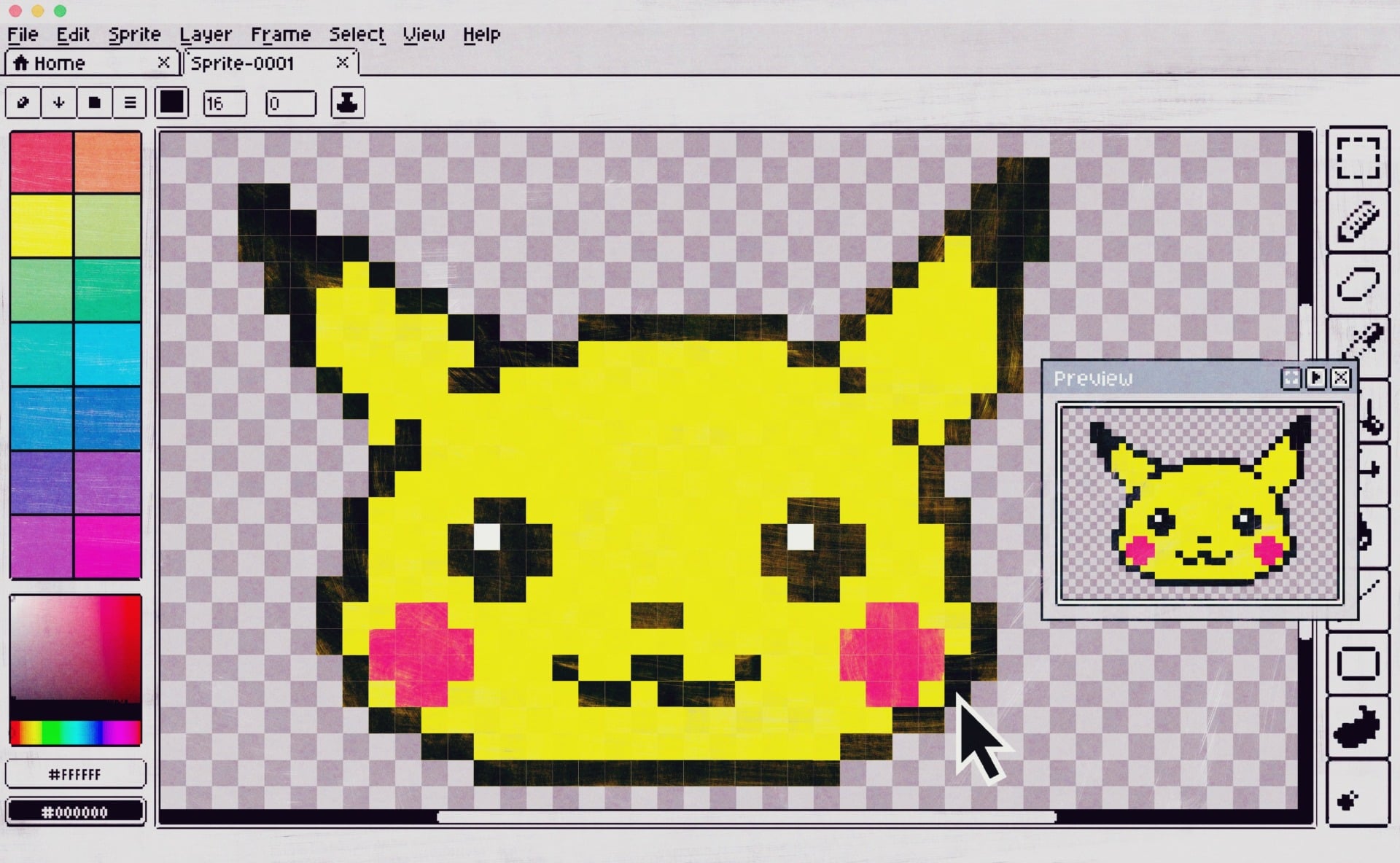Open the Sprite menu
Screen dimensions: 1400x863
pyautogui.click(x=134, y=34)
